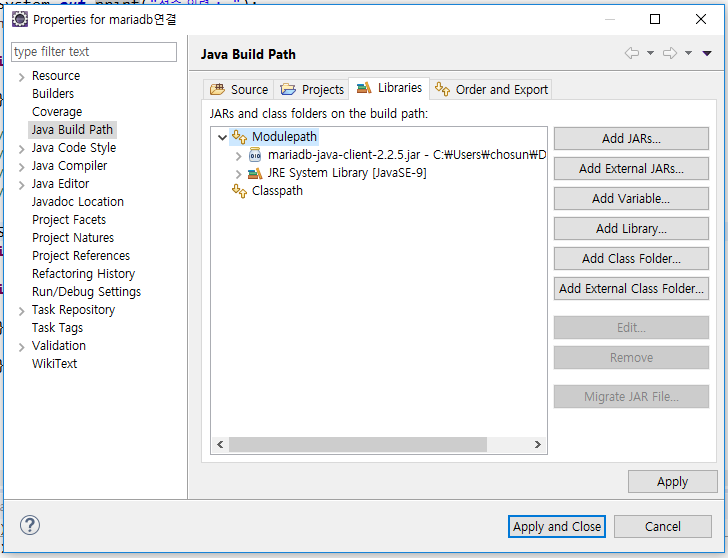
Task: Open Run/Debug Settings page
Action: pos(86,292)
